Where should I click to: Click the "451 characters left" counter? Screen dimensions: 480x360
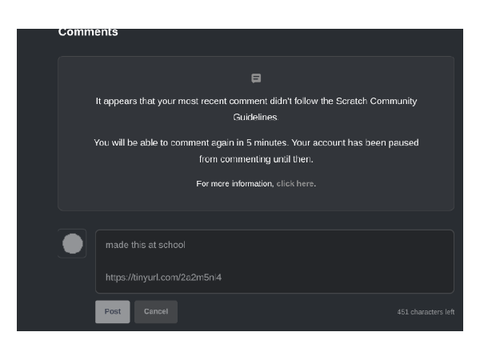pos(426,312)
